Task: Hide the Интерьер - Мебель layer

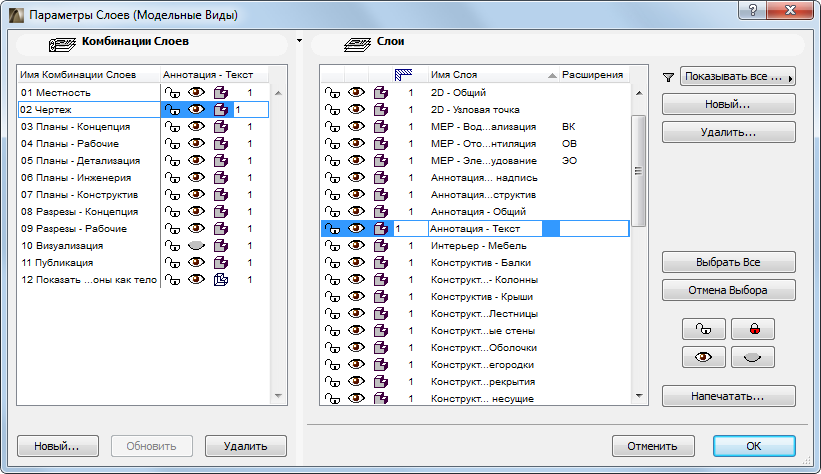Action: pos(357,246)
